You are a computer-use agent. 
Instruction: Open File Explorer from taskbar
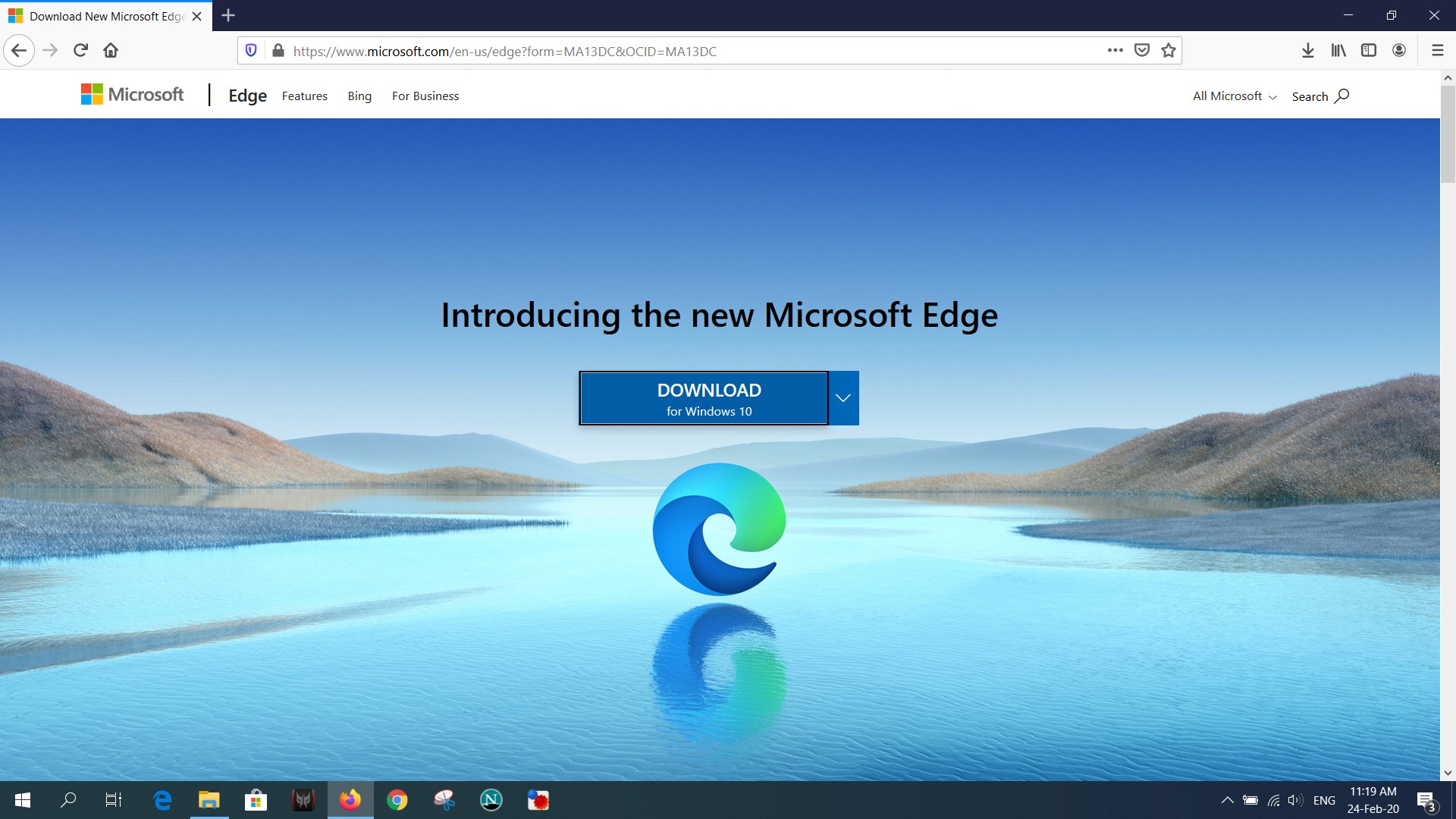pyautogui.click(x=209, y=800)
